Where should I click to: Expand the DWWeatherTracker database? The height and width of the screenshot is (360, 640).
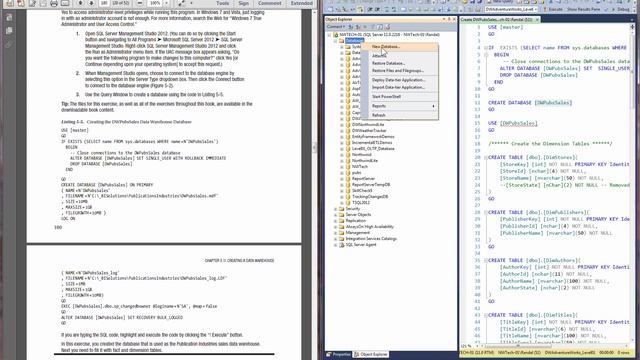click(x=342, y=131)
